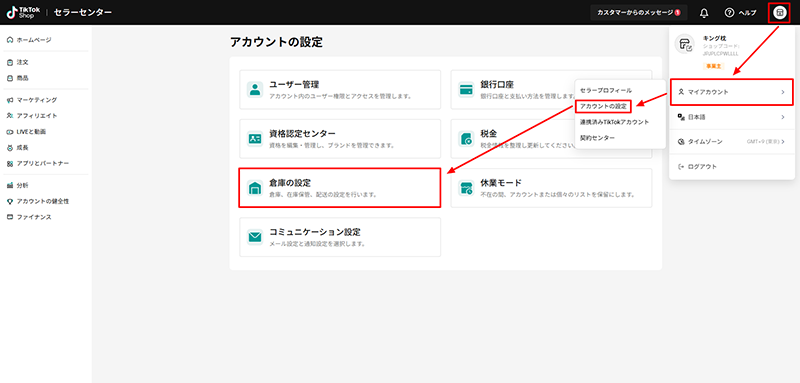Click the home icon beside ホームページ
This screenshot has height=383, width=800.
(10, 40)
